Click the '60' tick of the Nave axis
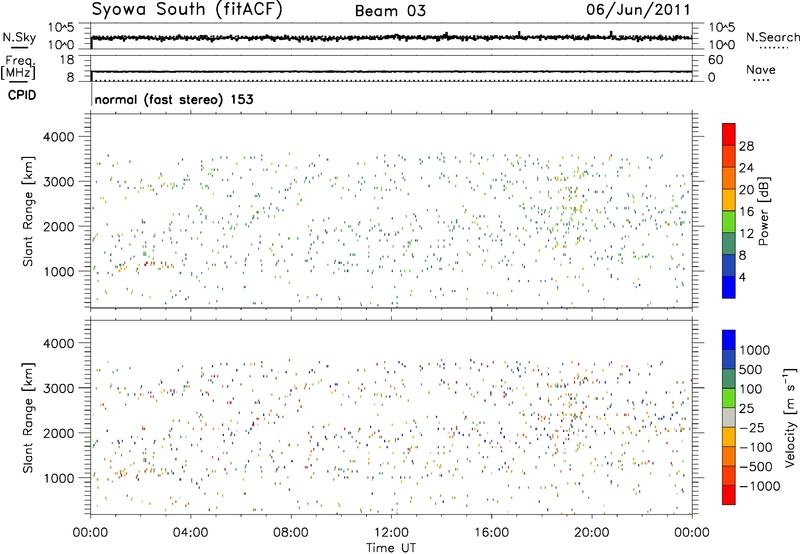 (x=716, y=60)
